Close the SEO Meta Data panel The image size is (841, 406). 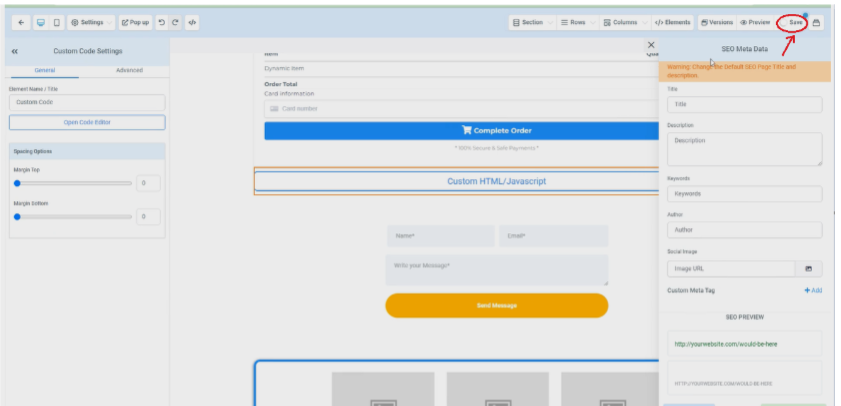(651, 45)
